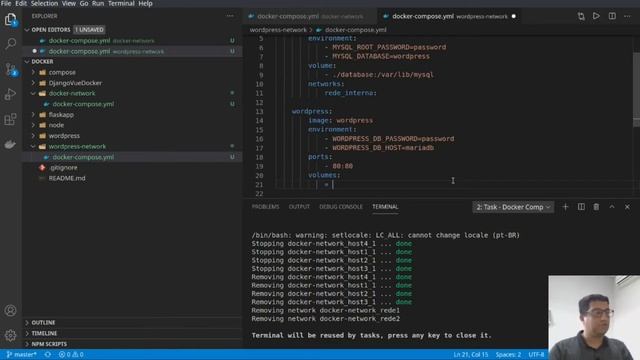The image size is (640, 360).
Task: Click Ln 21, Col 15 status item
Action: pyautogui.click(x=471, y=355)
